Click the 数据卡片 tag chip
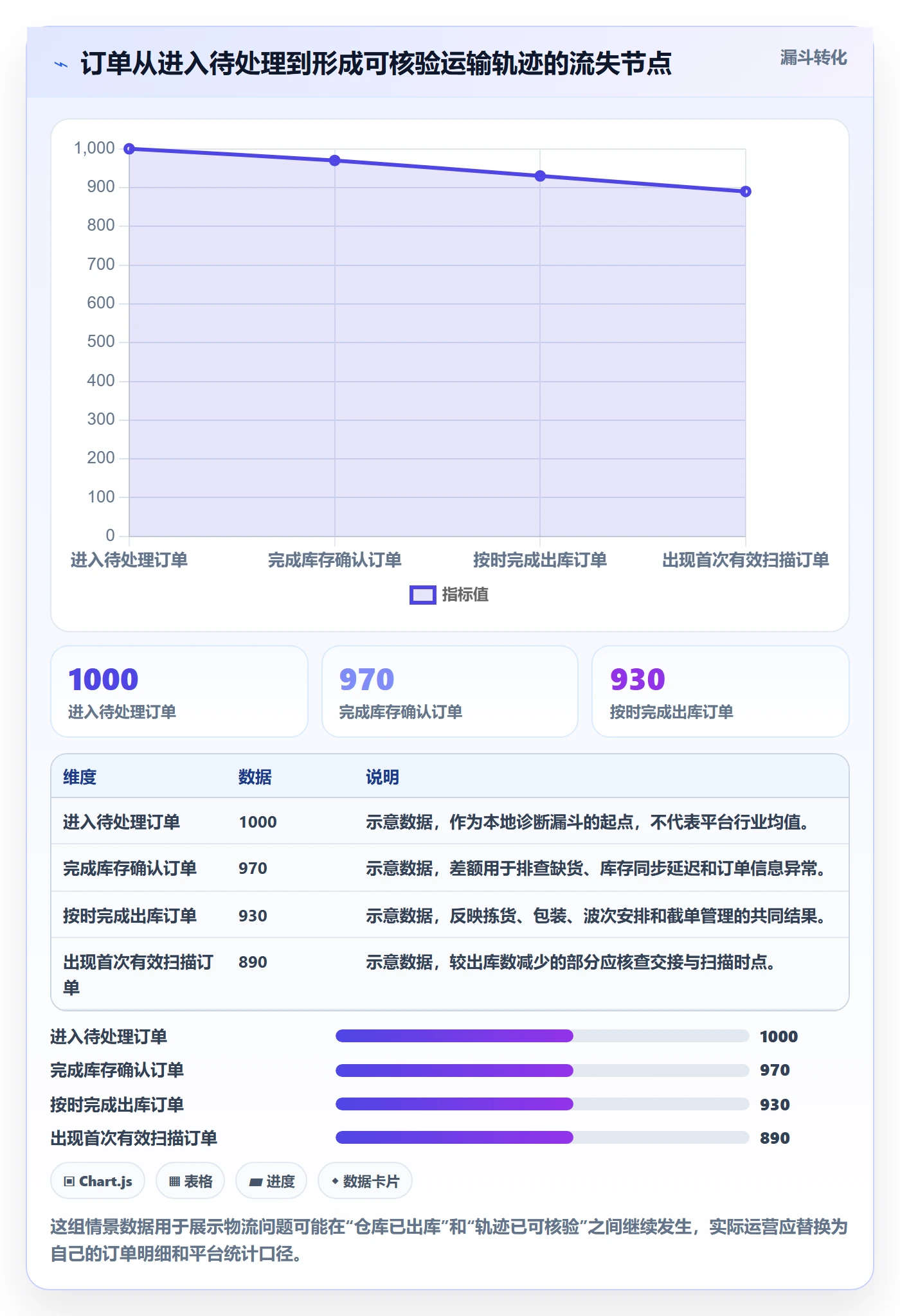The image size is (900, 1316). tap(365, 1181)
